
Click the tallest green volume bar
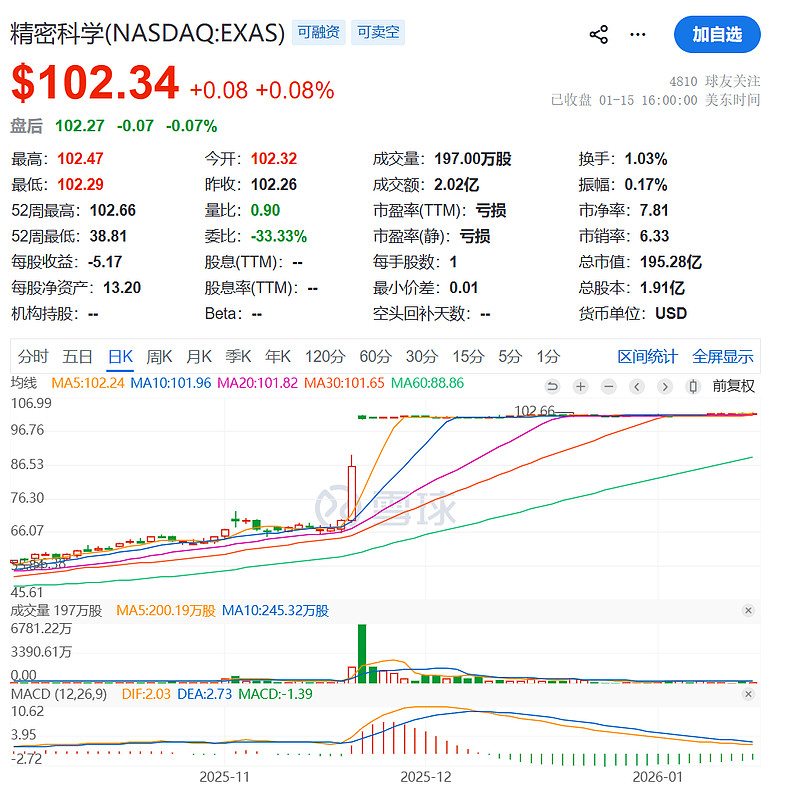tap(362, 653)
